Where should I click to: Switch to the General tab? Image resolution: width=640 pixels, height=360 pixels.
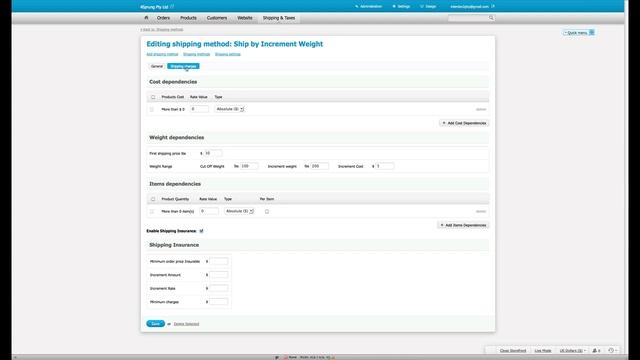(x=157, y=66)
